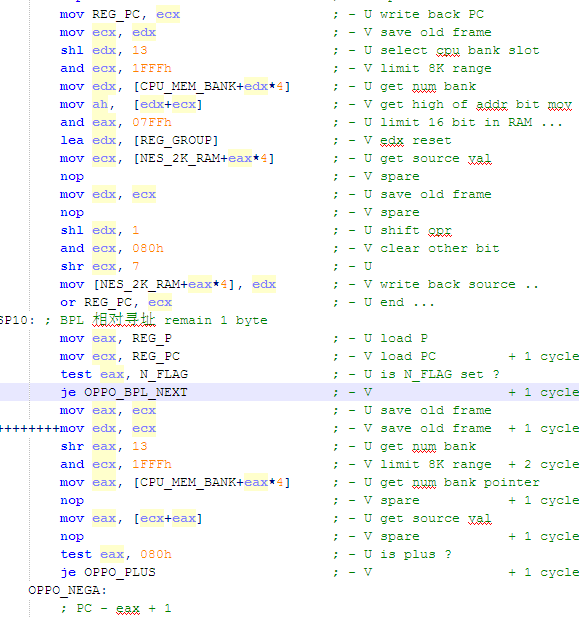This screenshot has height=618, width=579.
Task: Click the '; PC - eax + 1' comment
Action: [116, 609]
